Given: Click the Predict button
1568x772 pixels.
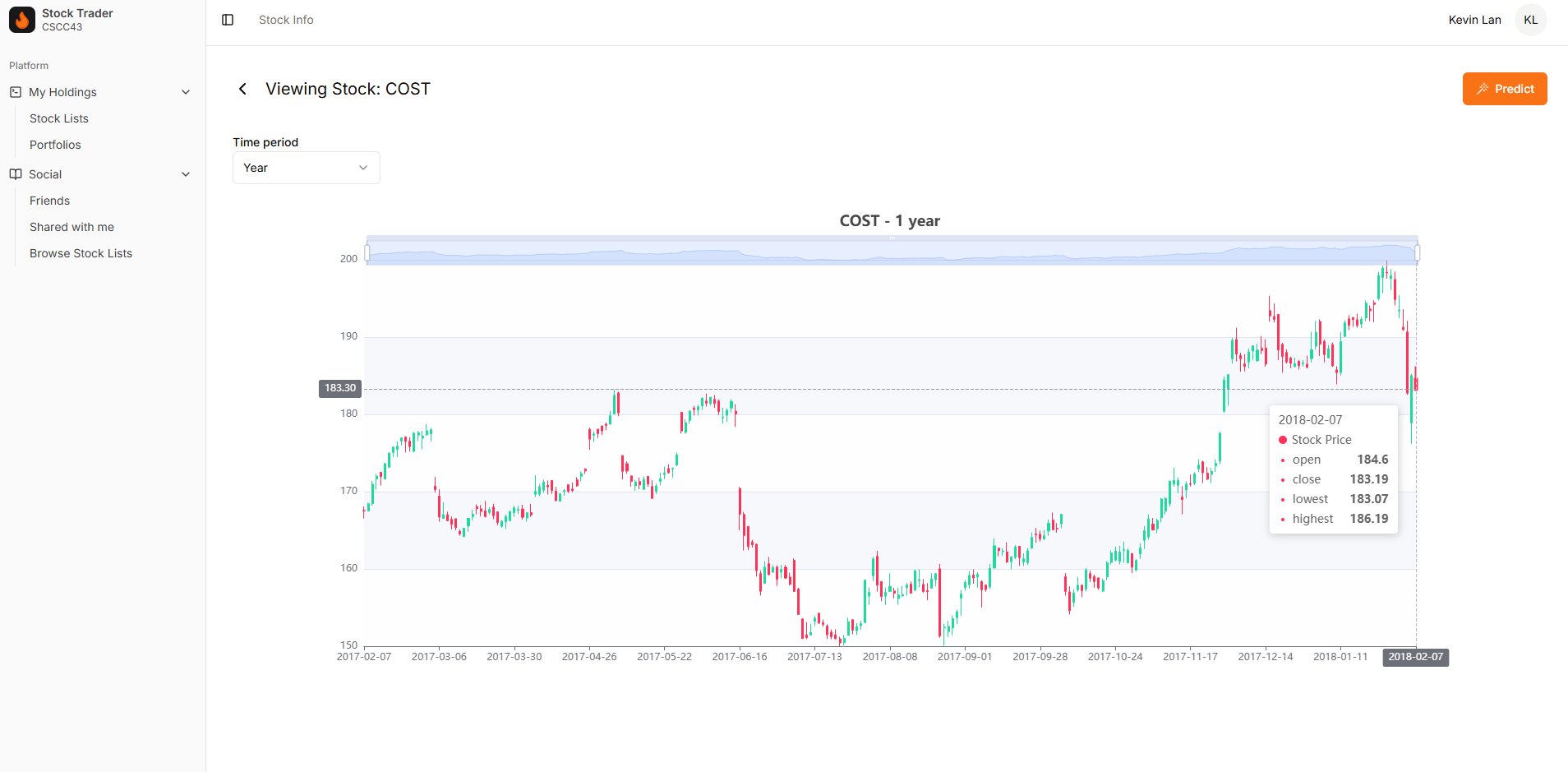Looking at the screenshot, I should click(x=1505, y=88).
